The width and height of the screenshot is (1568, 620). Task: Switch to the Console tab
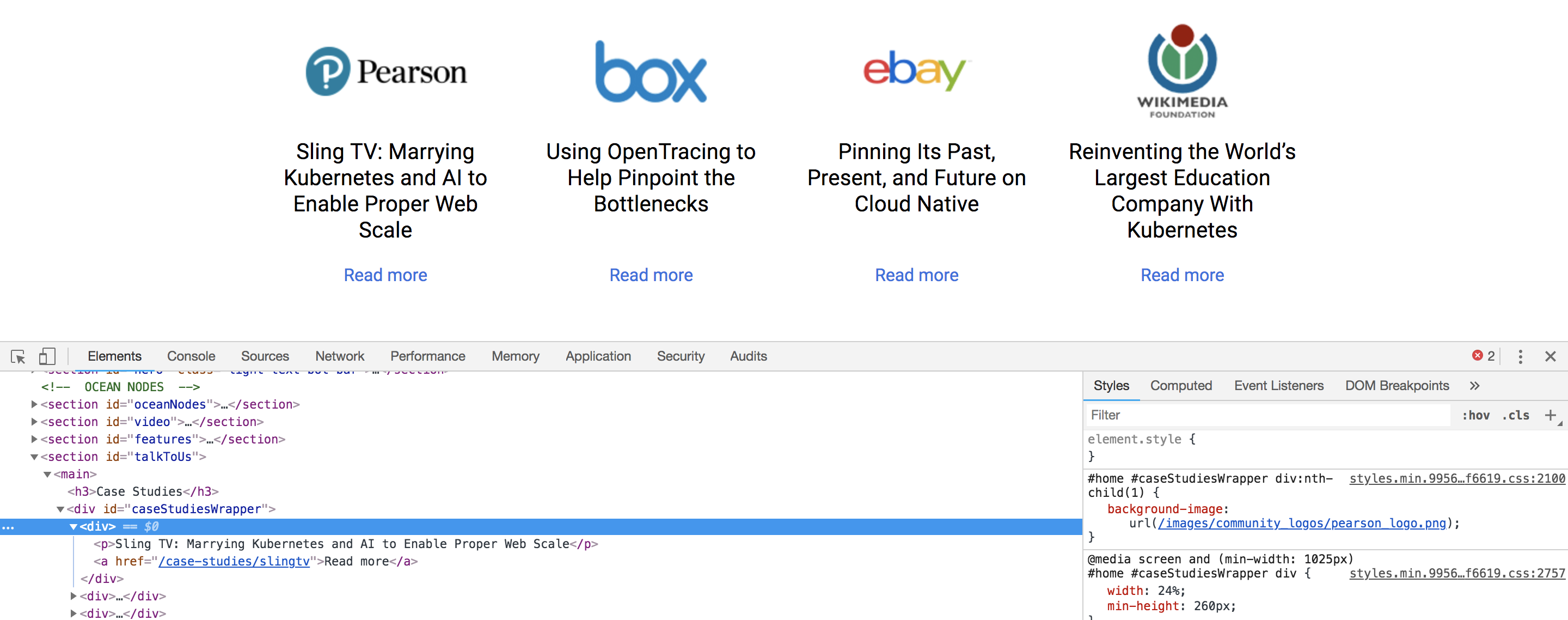191,356
